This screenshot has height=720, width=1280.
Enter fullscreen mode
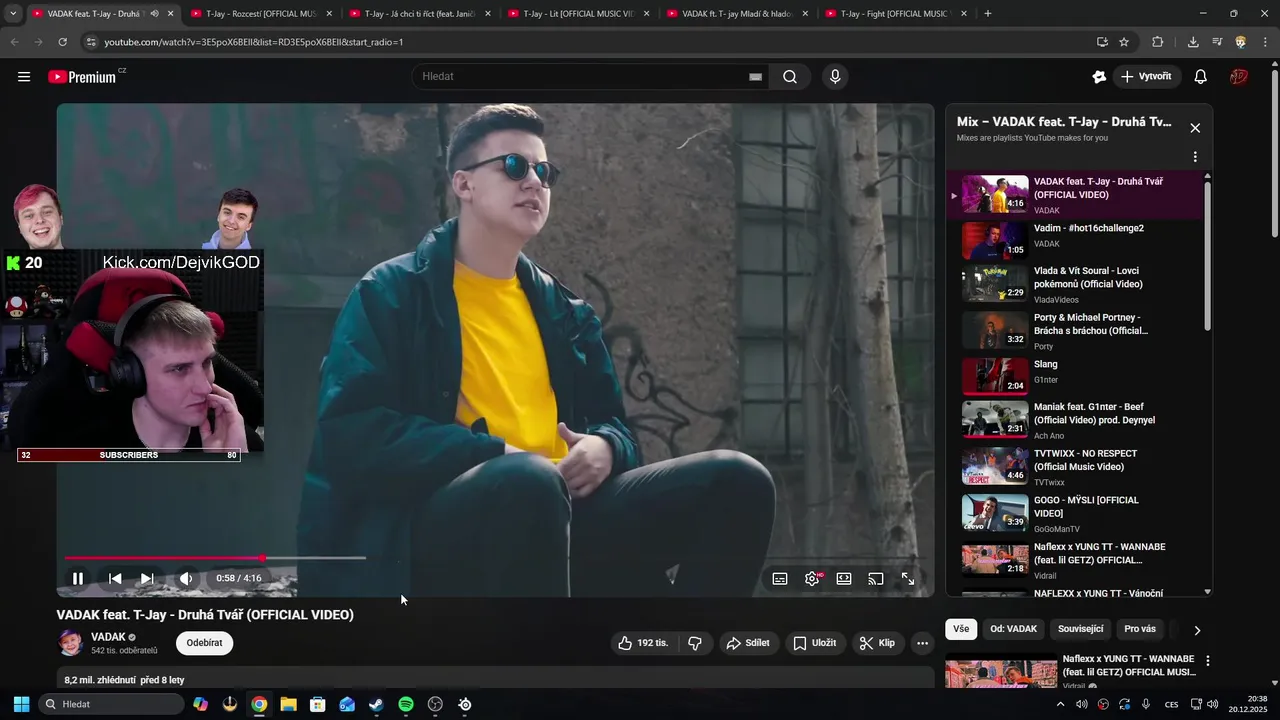908,578
